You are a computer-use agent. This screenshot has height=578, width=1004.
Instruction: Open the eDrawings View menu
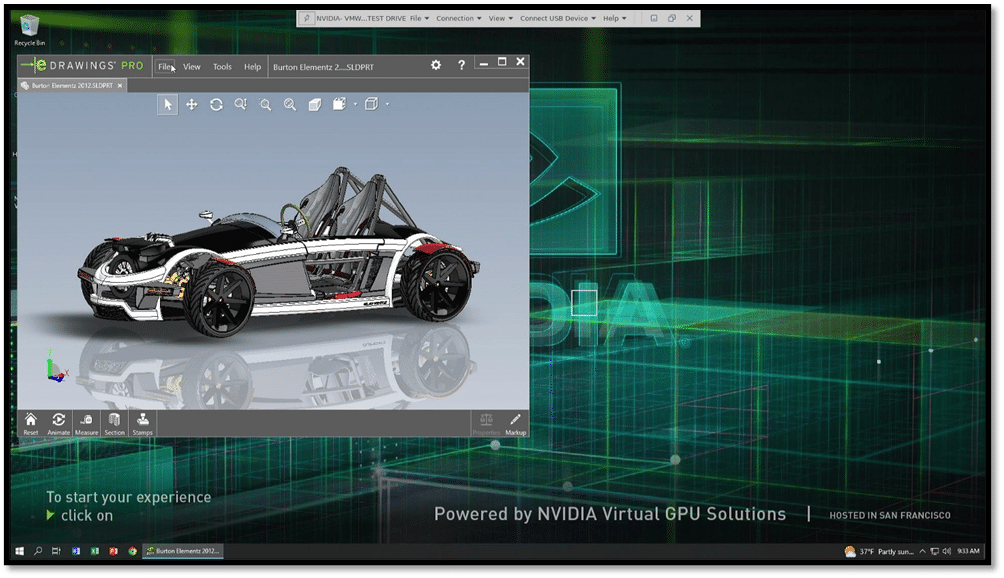pos(191,67)
